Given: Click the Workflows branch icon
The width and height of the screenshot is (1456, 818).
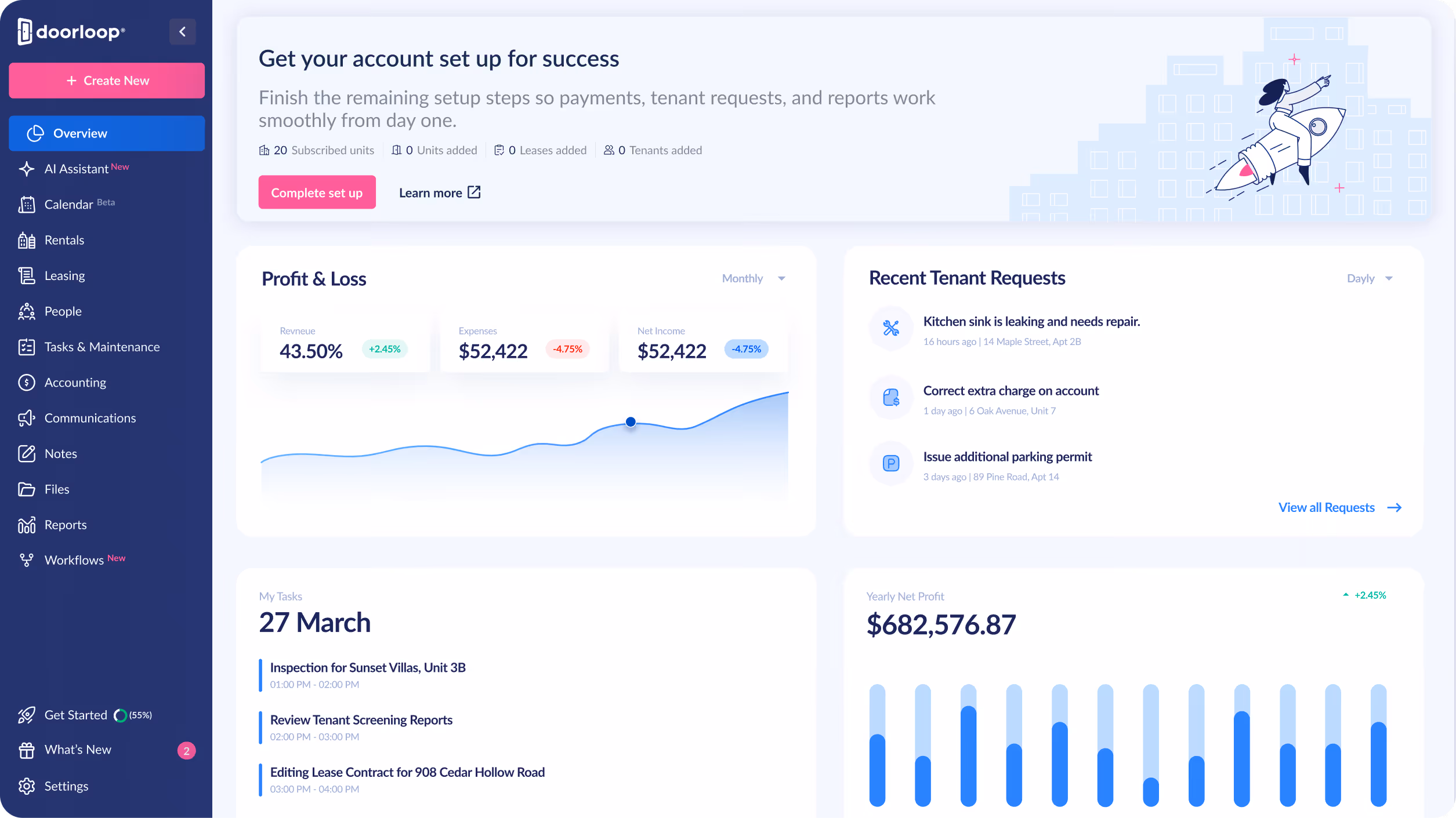Looking at the screenshot, I should (x=27, y=560).
